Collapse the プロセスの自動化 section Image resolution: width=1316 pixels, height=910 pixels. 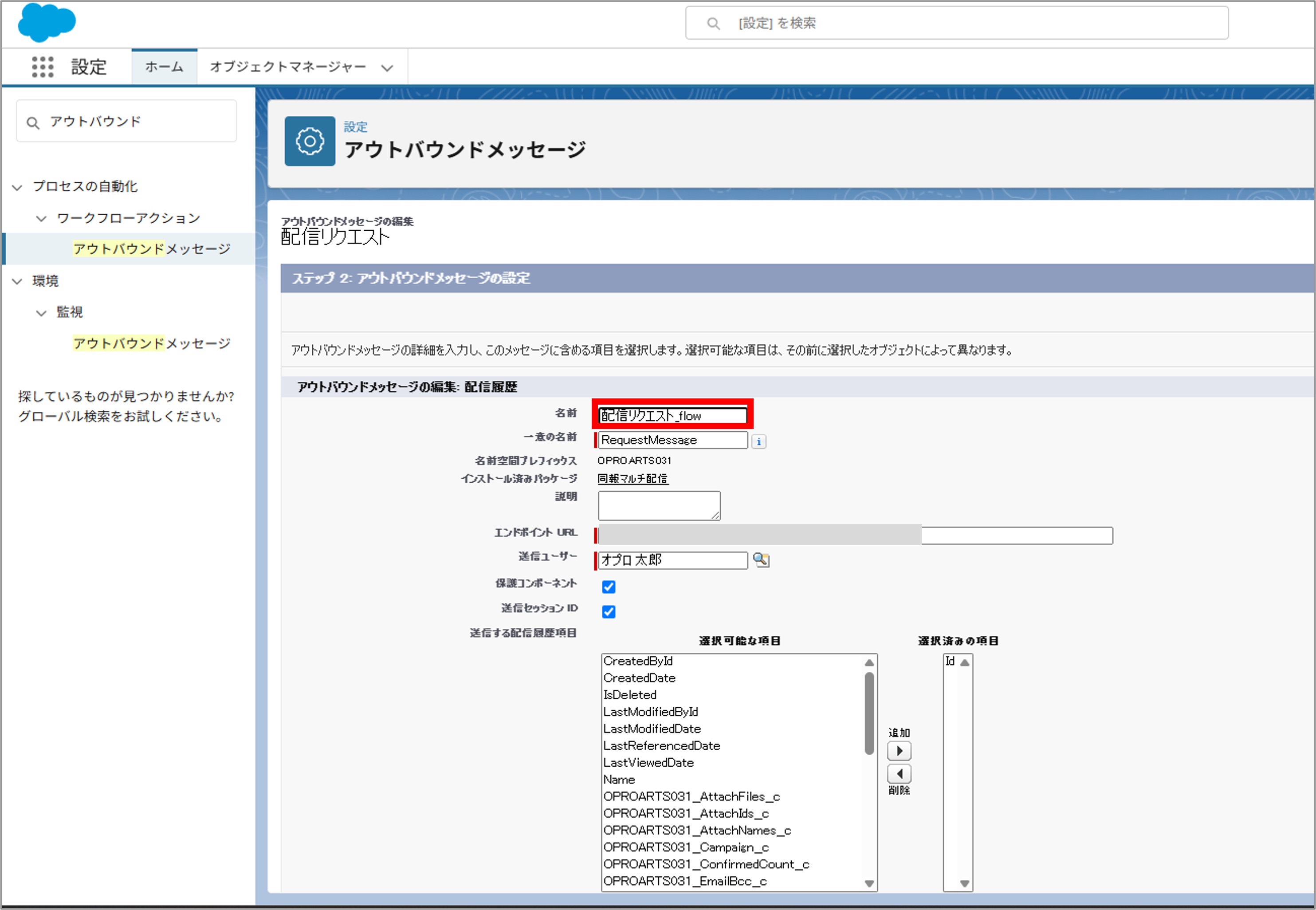pyautogui.click(x=18, y=187)
